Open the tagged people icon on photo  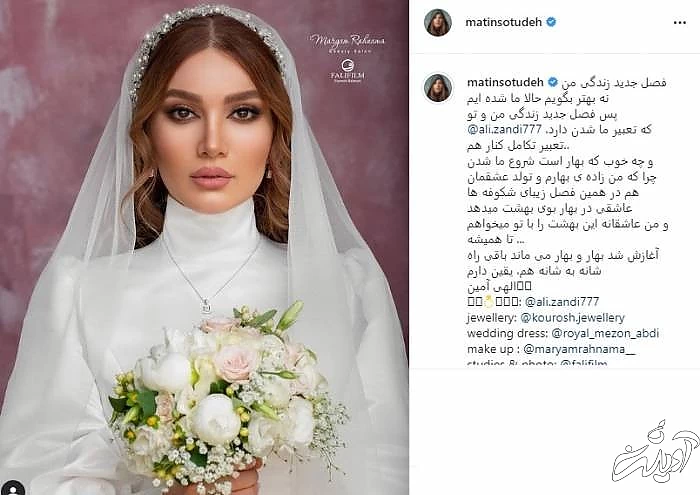[x=13, y=488]
